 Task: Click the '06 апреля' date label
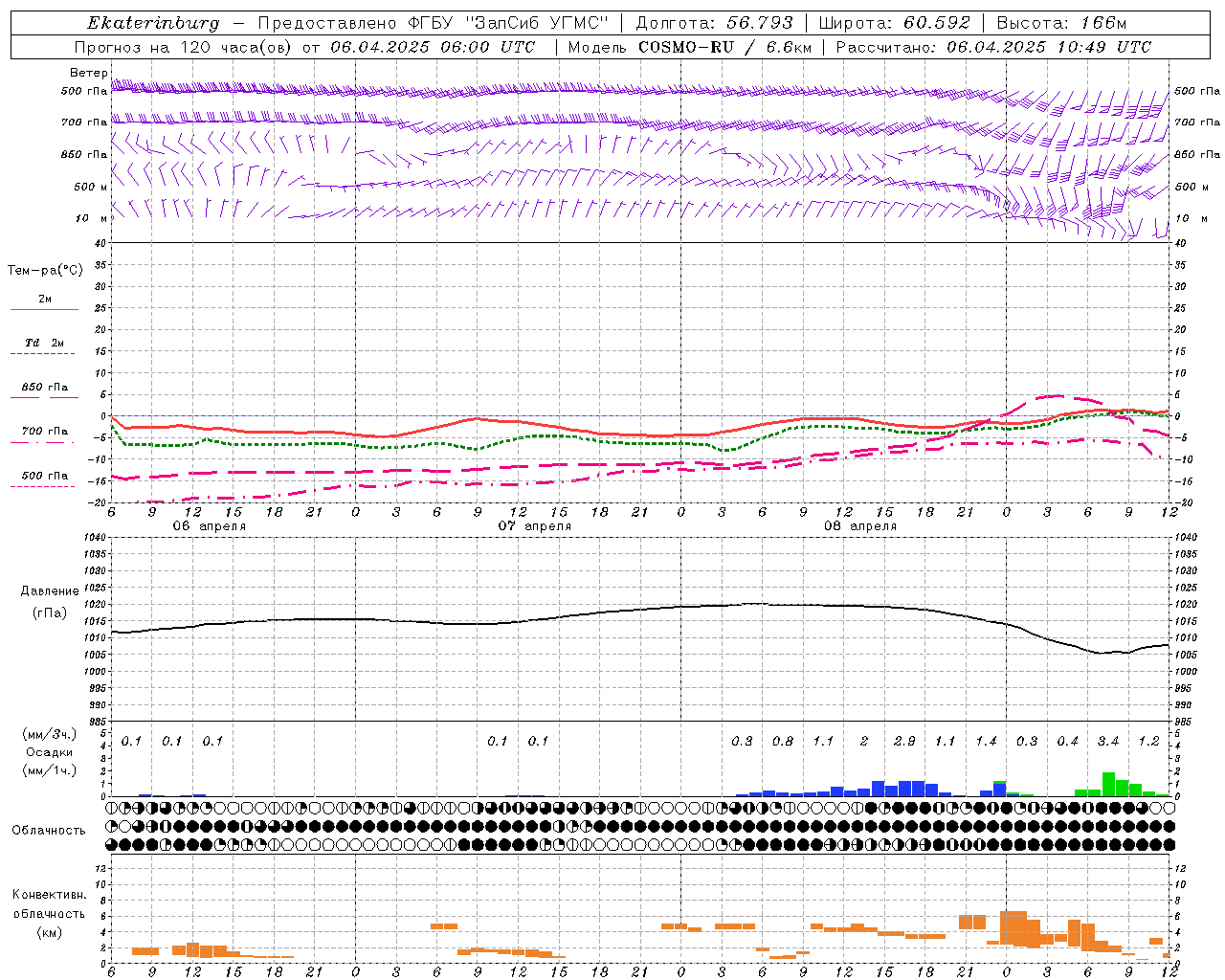tap(209, 526)
